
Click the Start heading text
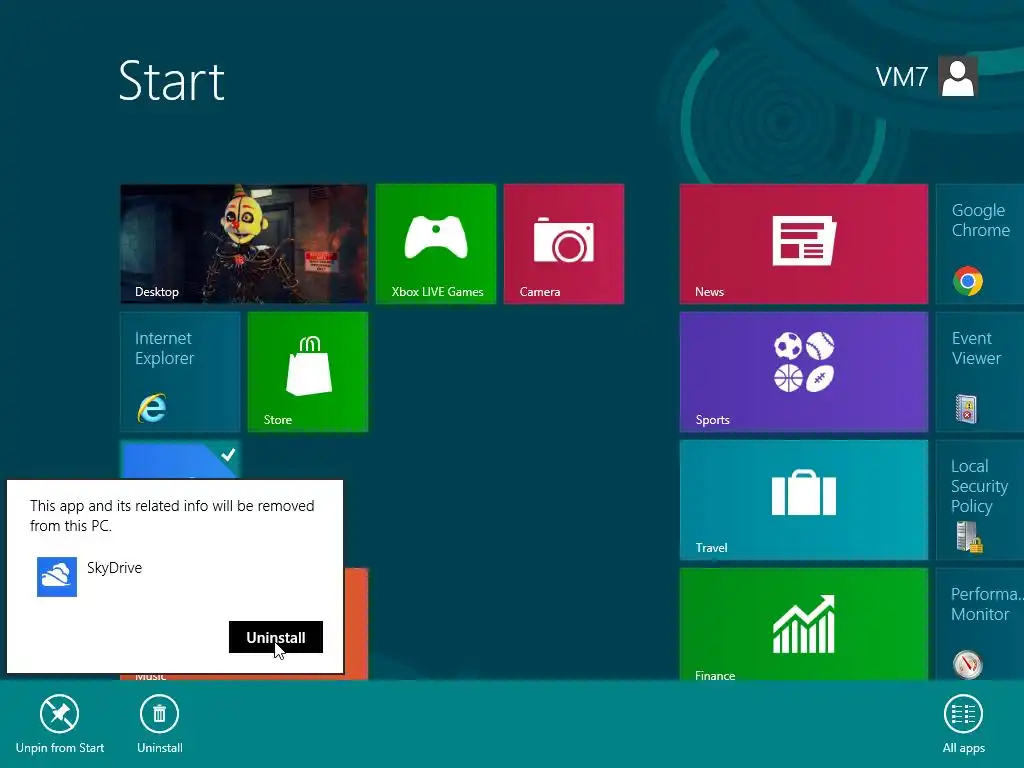(172, 81)
